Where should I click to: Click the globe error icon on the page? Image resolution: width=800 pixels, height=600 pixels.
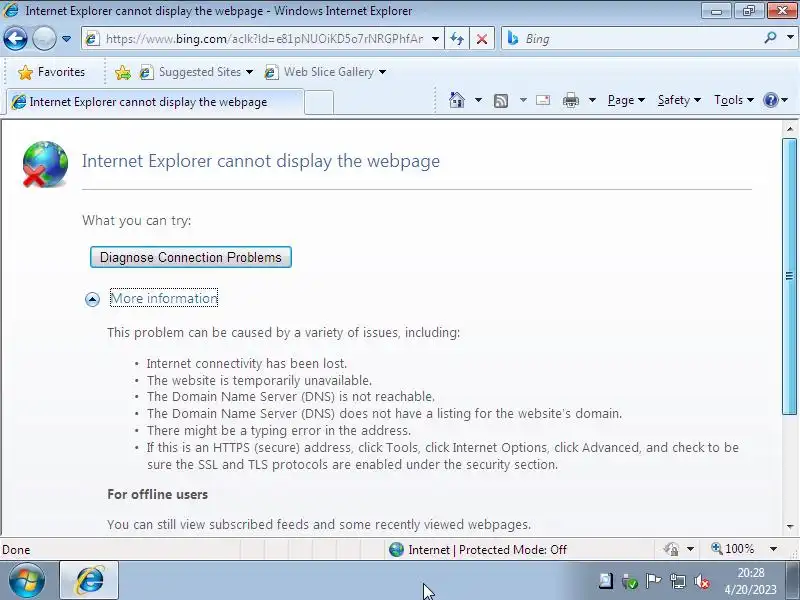click(x=45, y=164)
